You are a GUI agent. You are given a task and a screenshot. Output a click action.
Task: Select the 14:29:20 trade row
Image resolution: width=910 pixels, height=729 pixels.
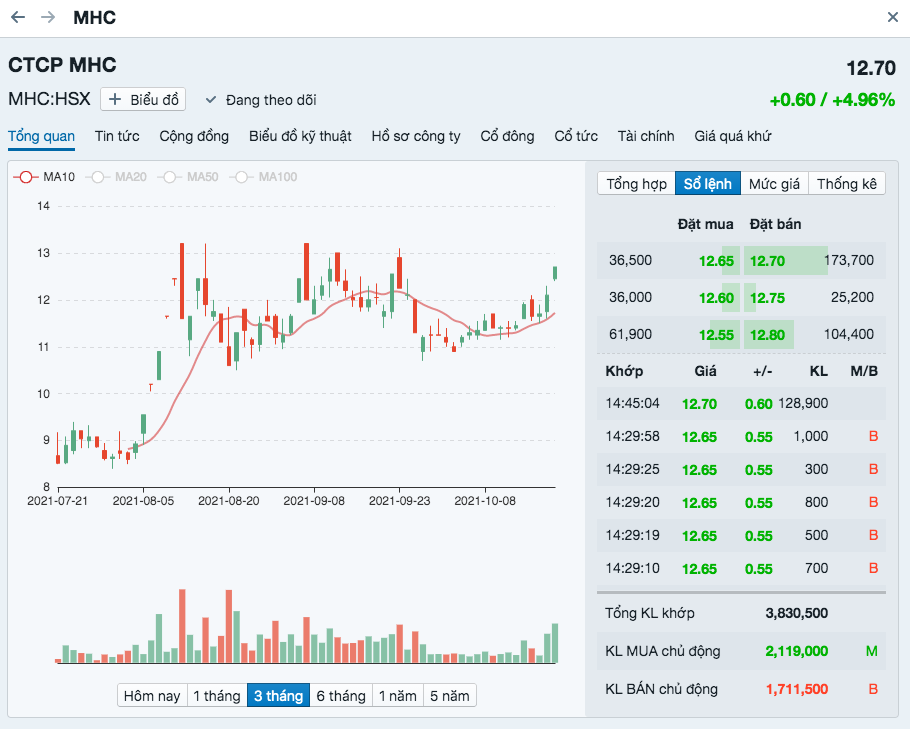point(741,503)
